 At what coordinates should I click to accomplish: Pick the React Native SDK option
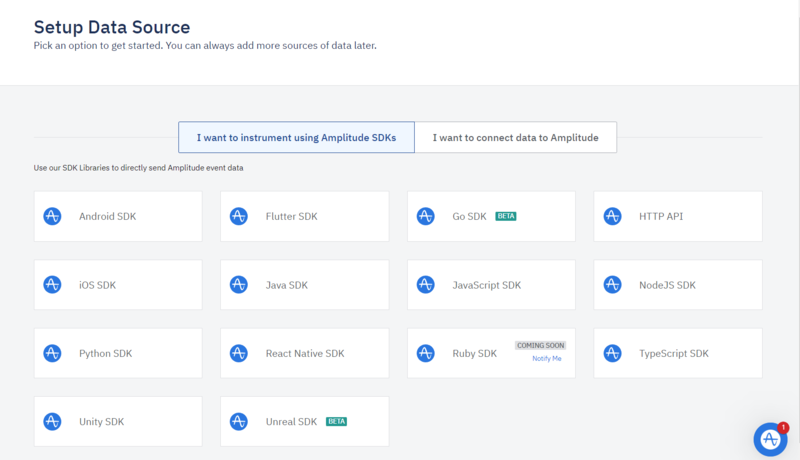(x=304, y=353)
